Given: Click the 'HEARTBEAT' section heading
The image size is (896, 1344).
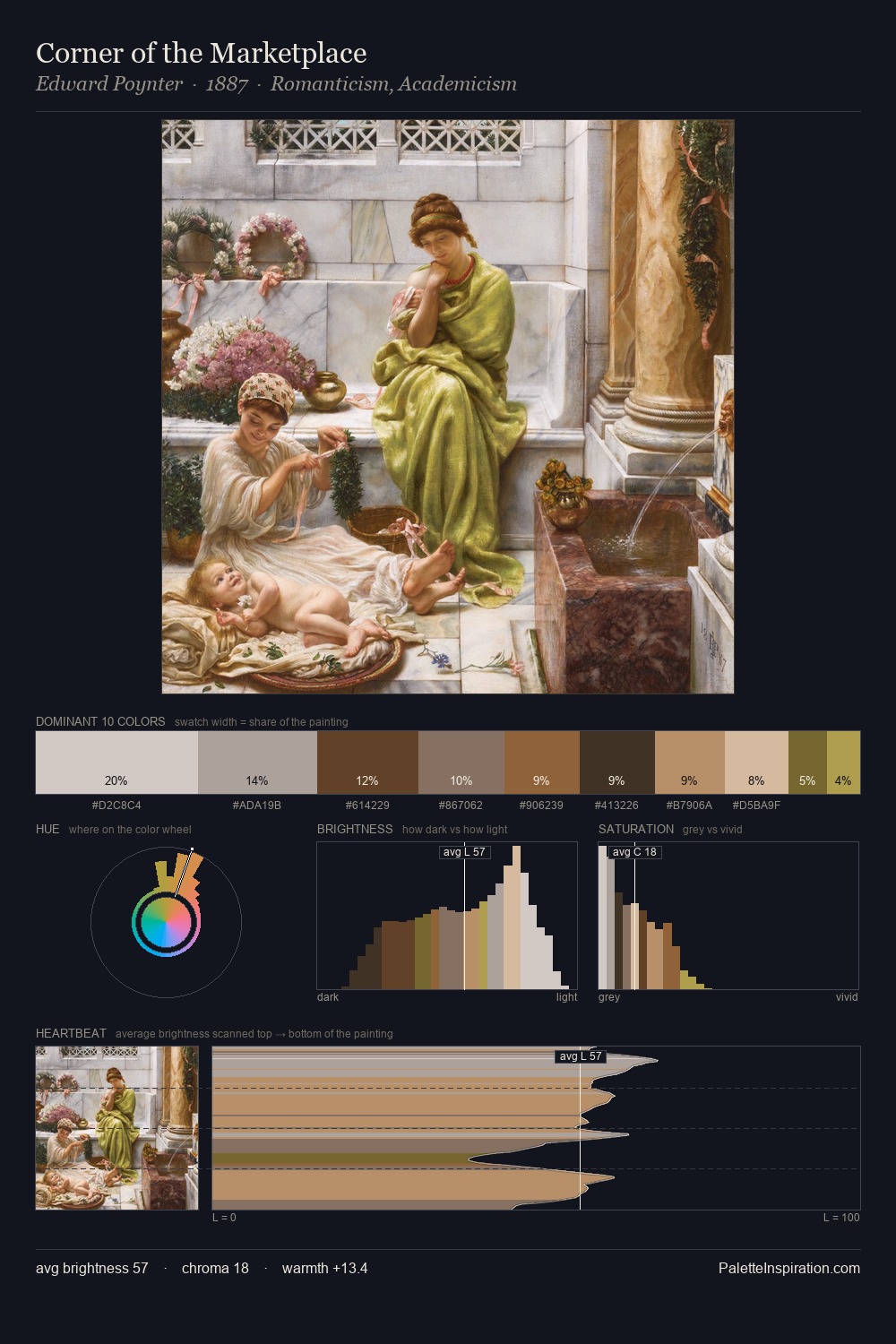Looking at the screenshot, I should click(x=71, y=1033).
